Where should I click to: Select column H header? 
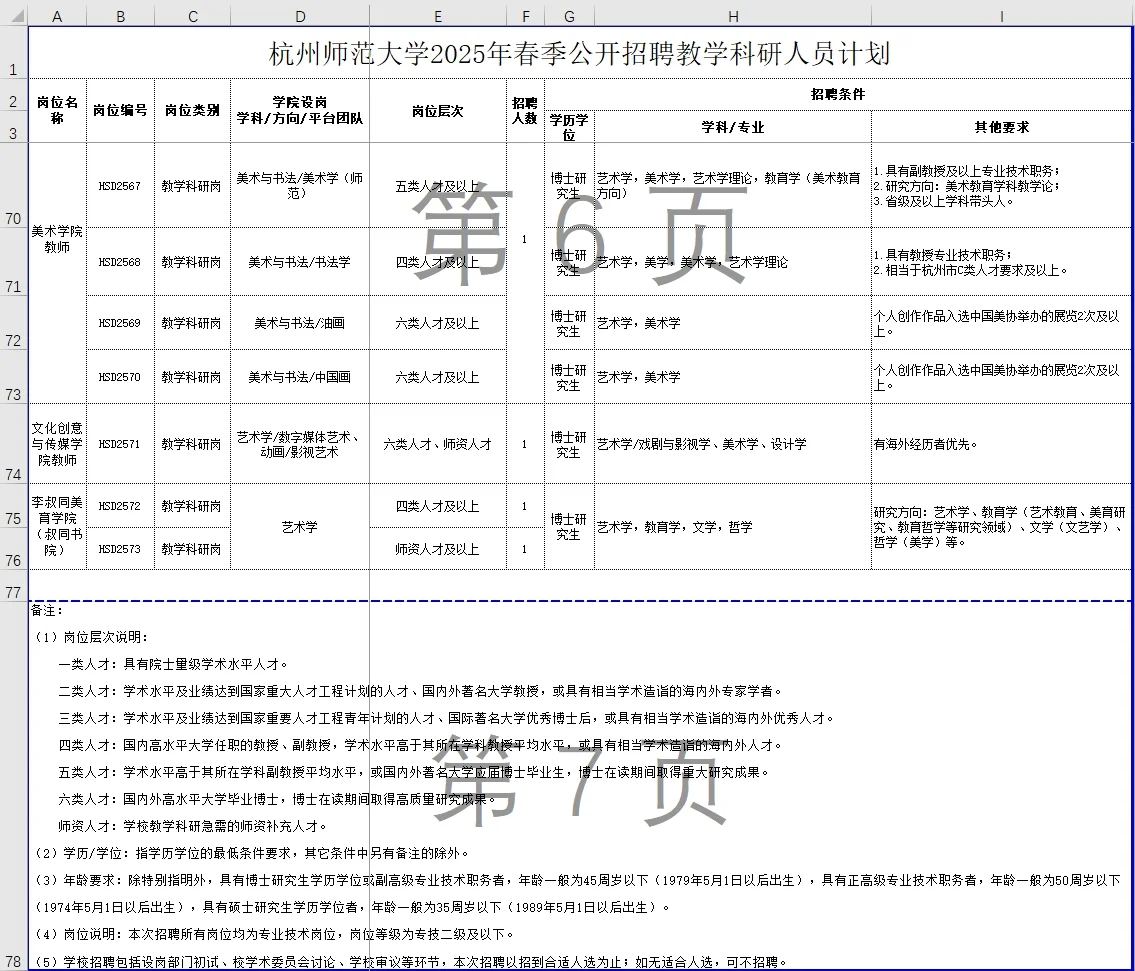point(733,16)
